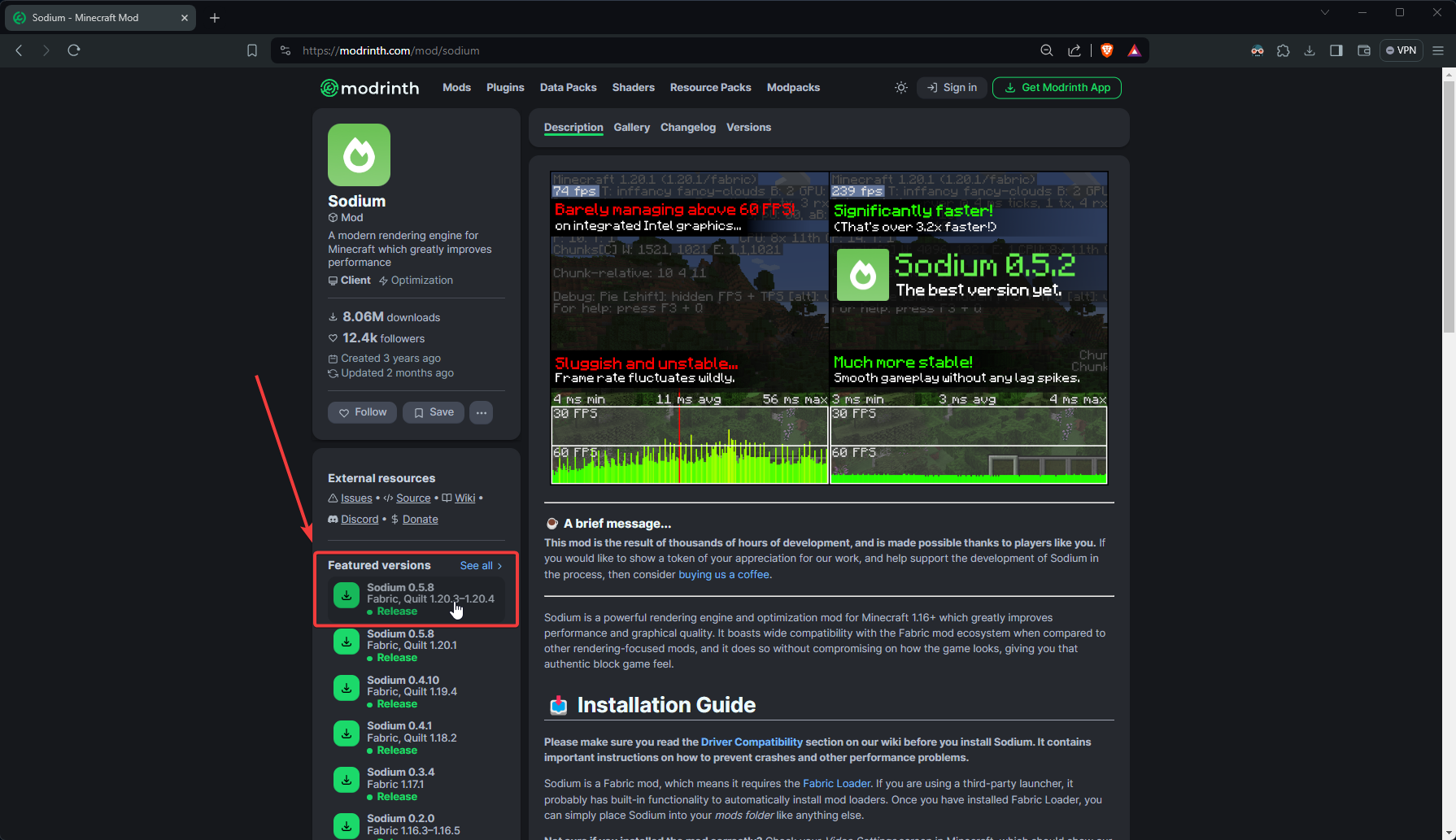The width and height of the screenshot is (1456, 840).
Task: Open the Discord link
Action: [x=360, y=520]
